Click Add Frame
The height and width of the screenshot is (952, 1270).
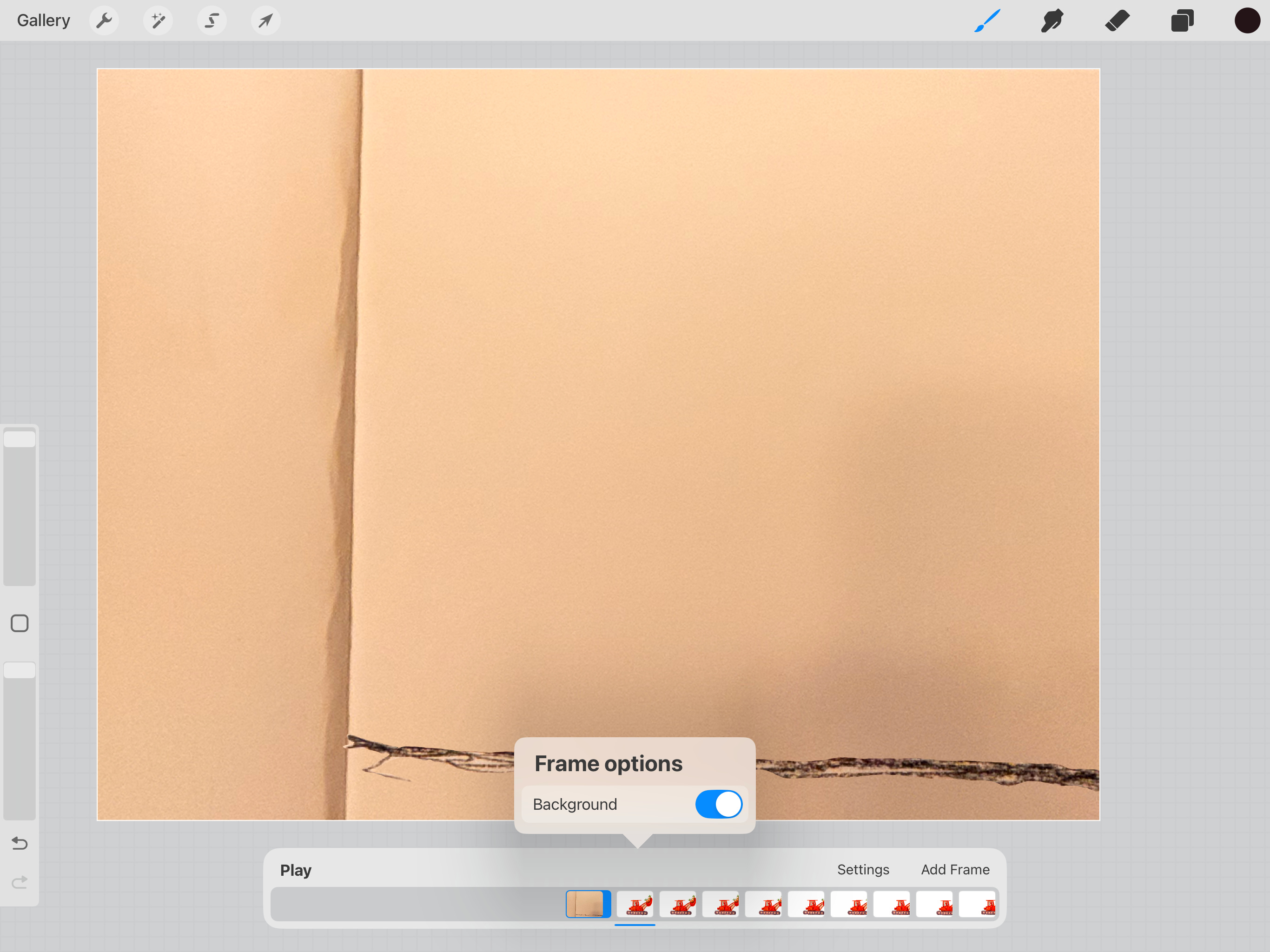coord(955,869)
